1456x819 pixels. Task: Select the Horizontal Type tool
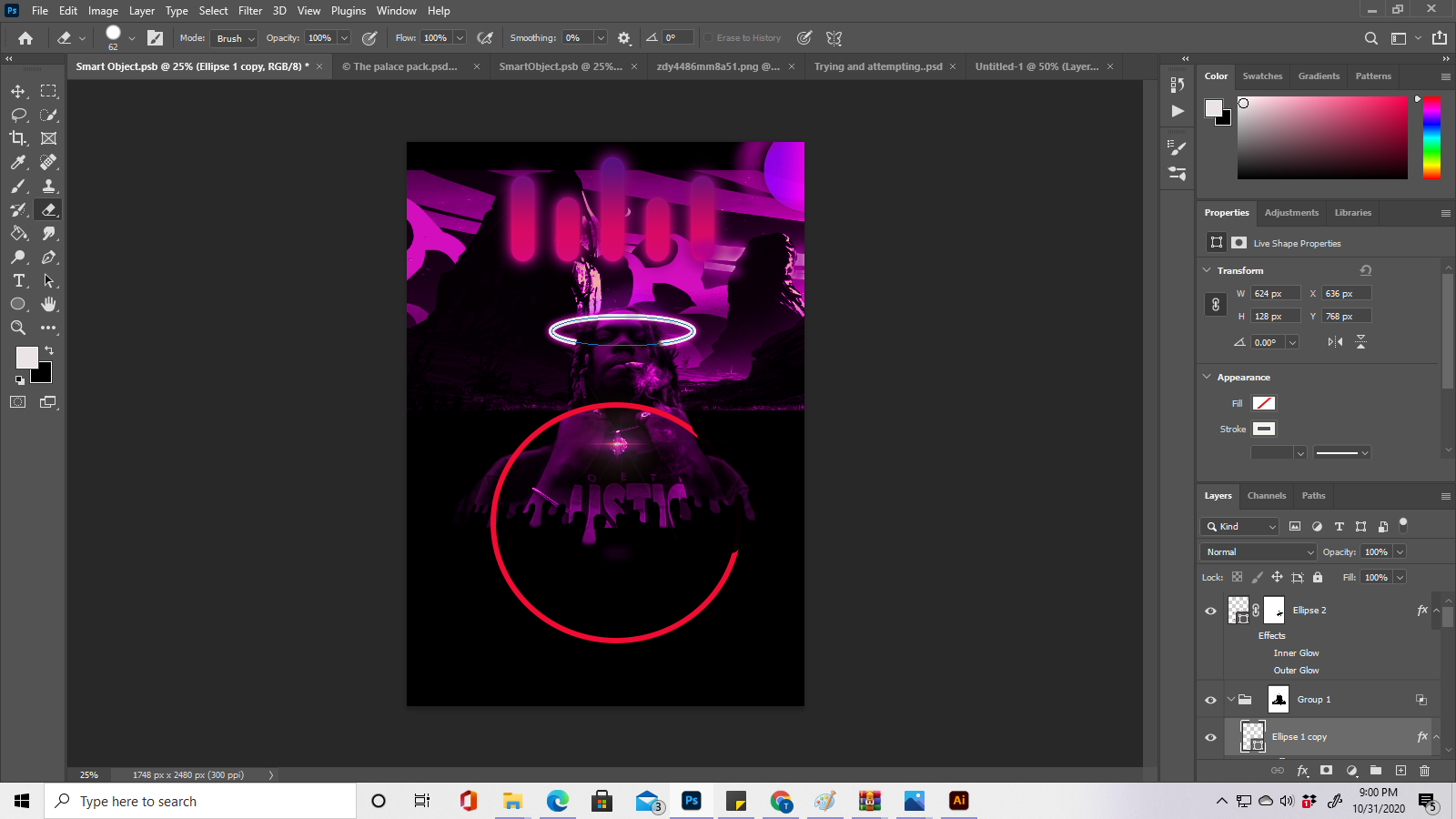coord(18,280)
